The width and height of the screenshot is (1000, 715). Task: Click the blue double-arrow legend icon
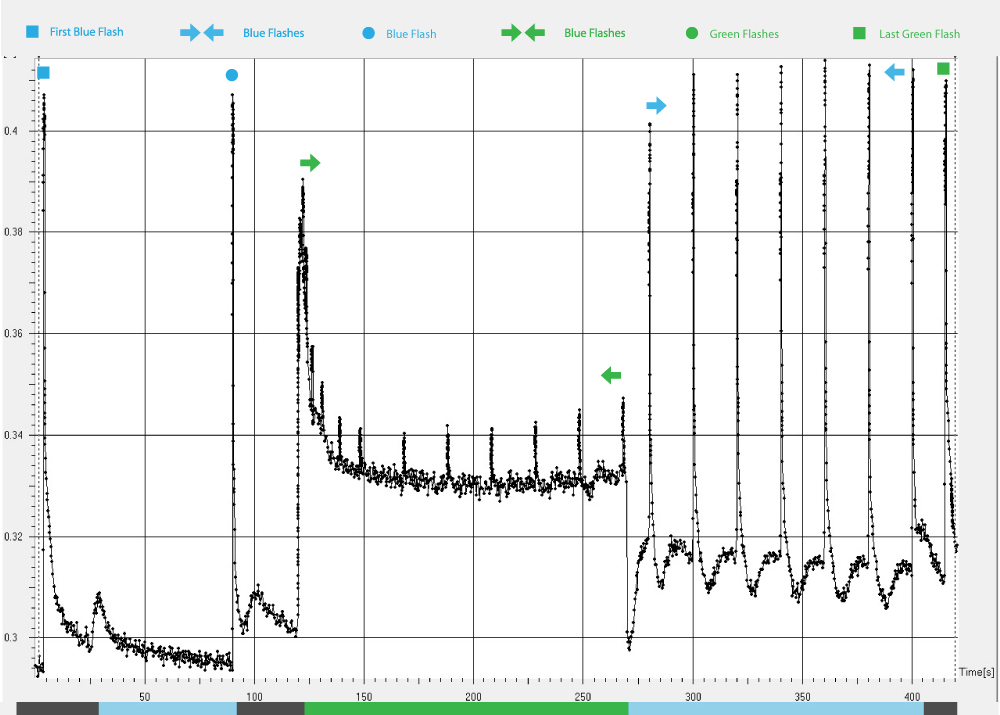tap(202, 33)
